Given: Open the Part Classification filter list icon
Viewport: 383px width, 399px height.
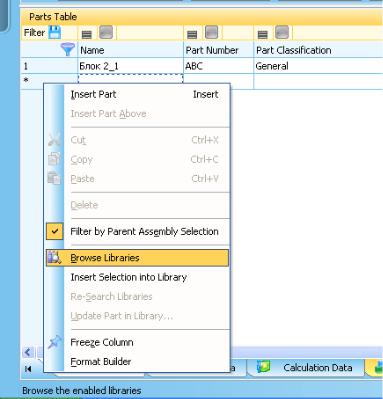Looking at the screenshot, I should pos(263,34).
